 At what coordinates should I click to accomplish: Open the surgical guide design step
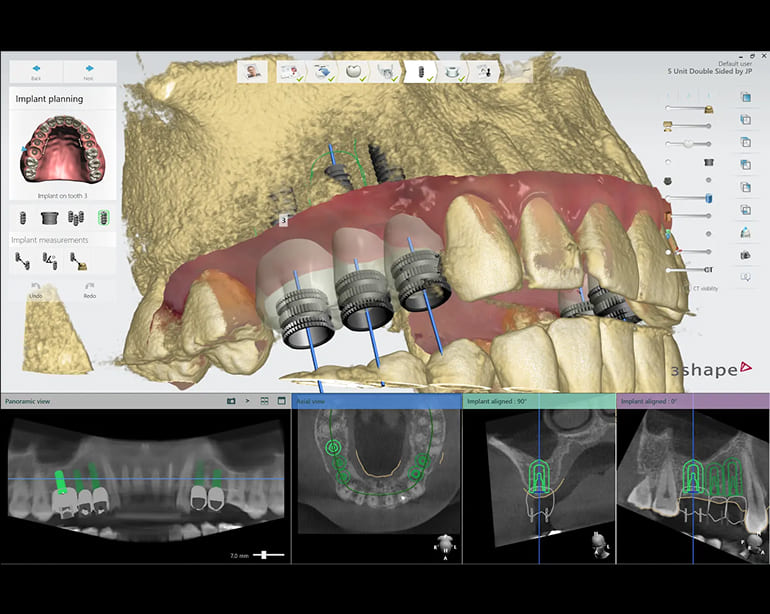tap(485, 72)
